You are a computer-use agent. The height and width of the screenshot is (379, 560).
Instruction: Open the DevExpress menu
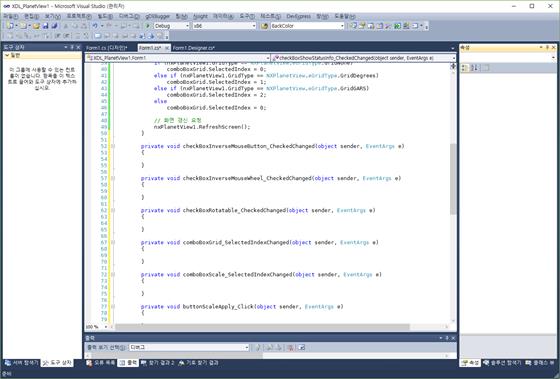coord(299,16)
